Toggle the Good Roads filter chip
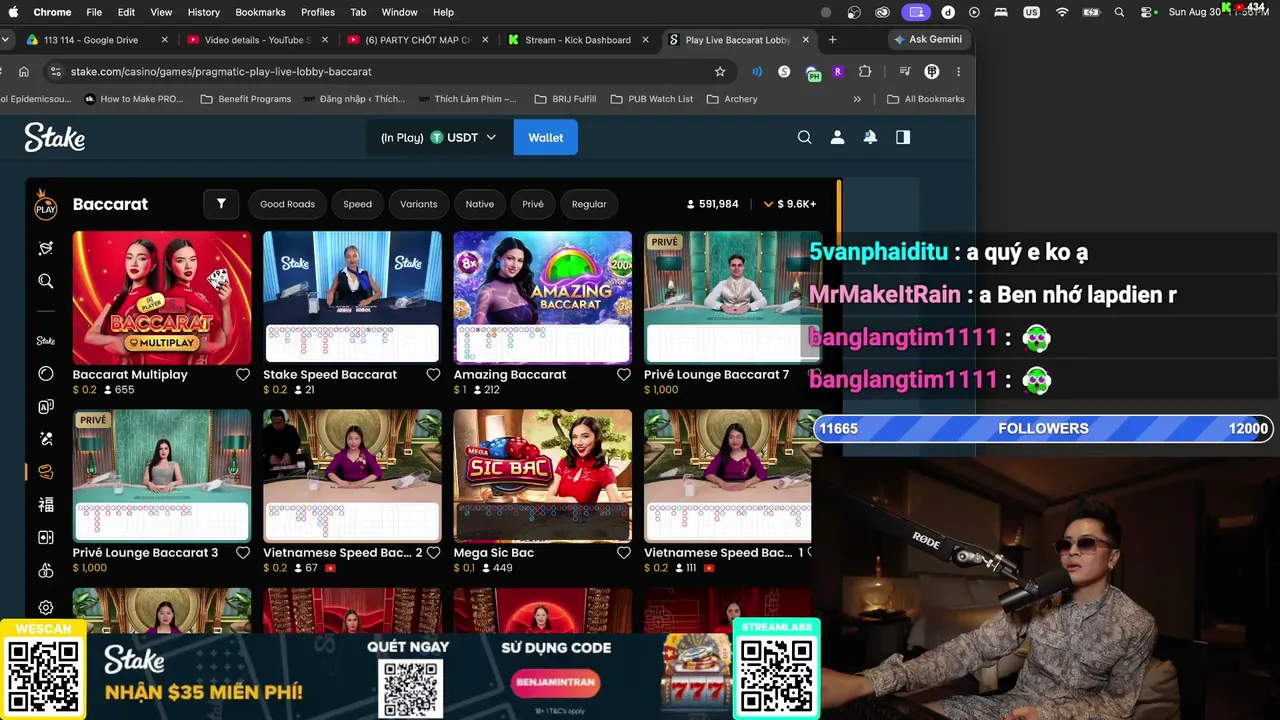 287,204
